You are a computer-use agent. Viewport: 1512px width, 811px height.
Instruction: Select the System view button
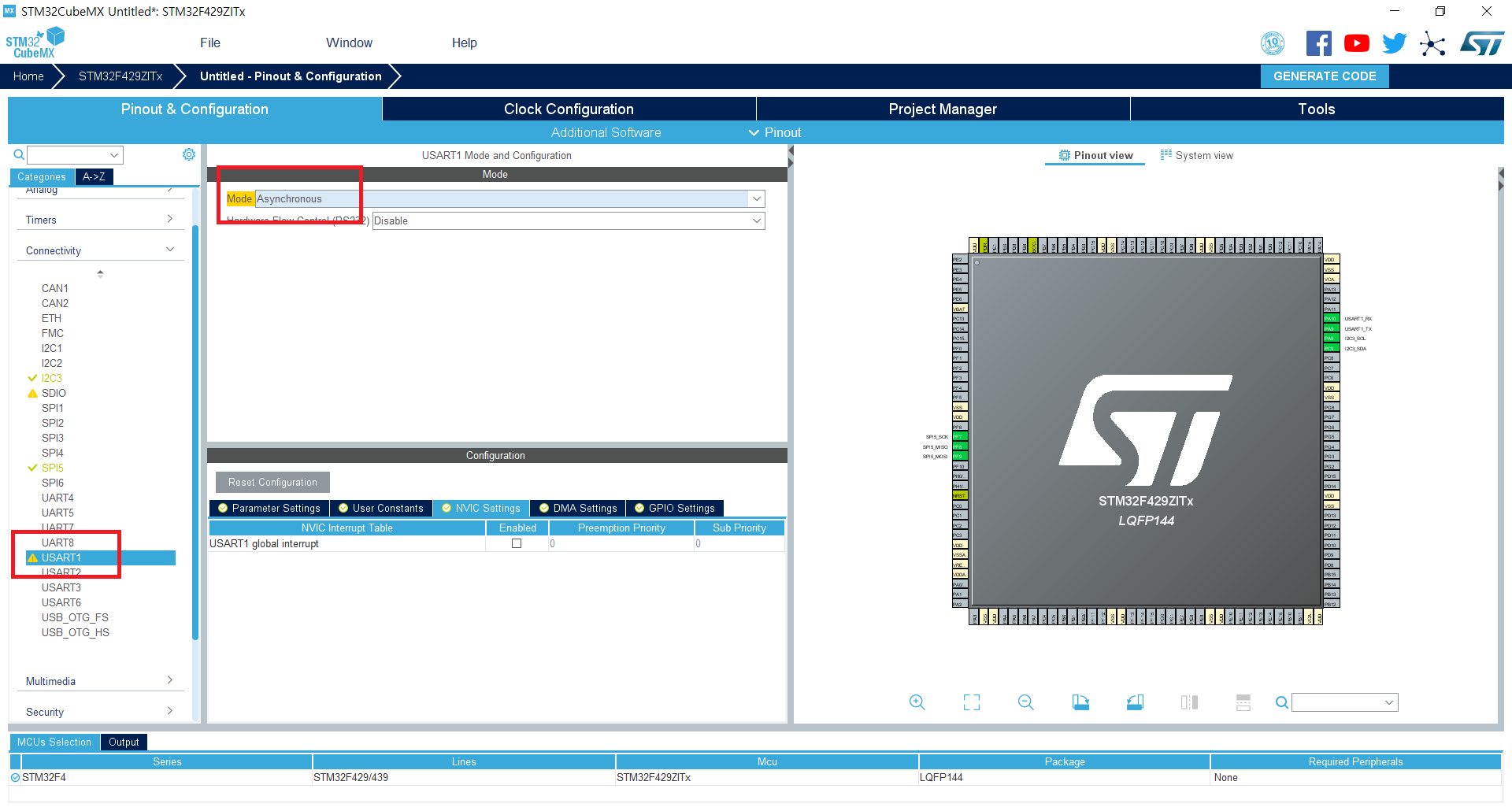pos(1197,155)
